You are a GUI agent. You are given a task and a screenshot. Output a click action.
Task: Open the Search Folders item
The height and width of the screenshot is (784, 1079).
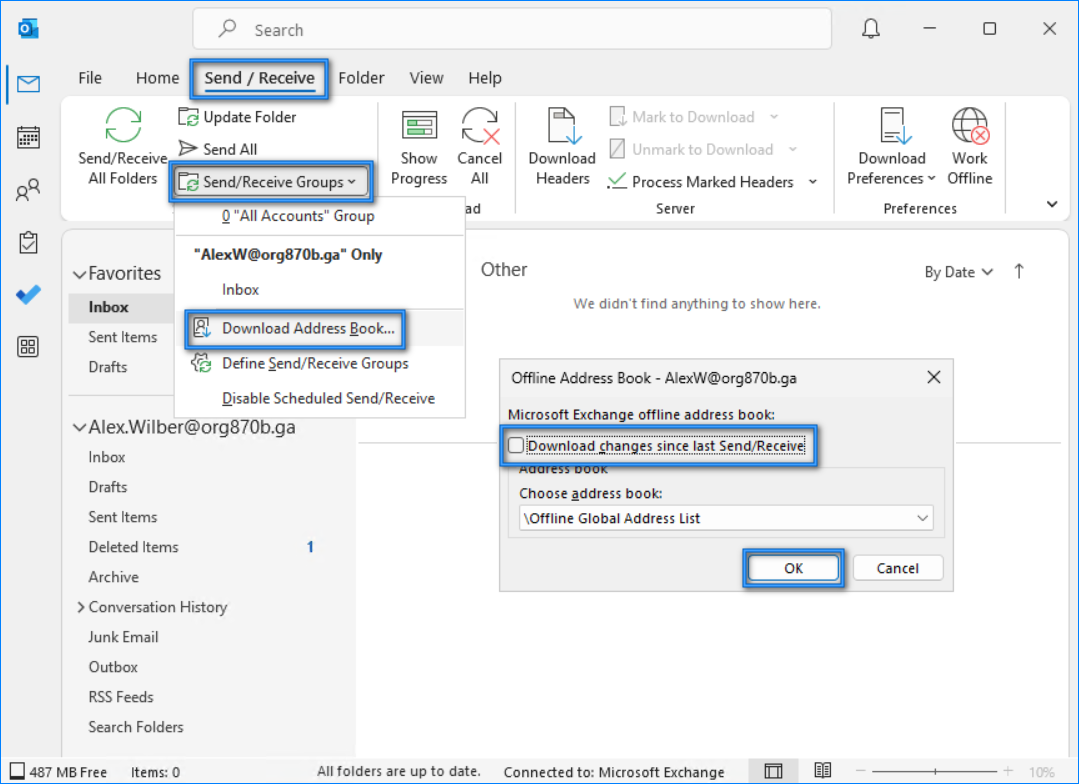(136, 727)
